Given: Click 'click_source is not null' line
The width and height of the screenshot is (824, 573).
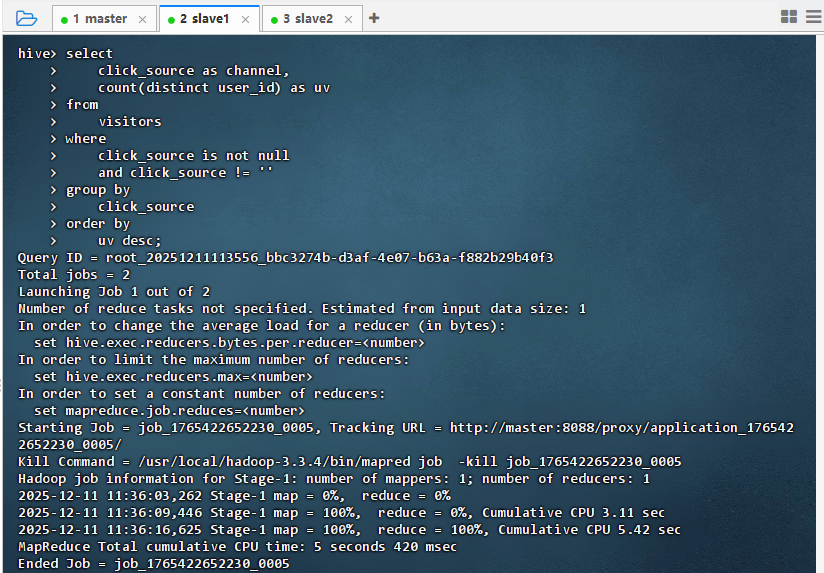Looking at the screenshot, I should tap(193, 156).
